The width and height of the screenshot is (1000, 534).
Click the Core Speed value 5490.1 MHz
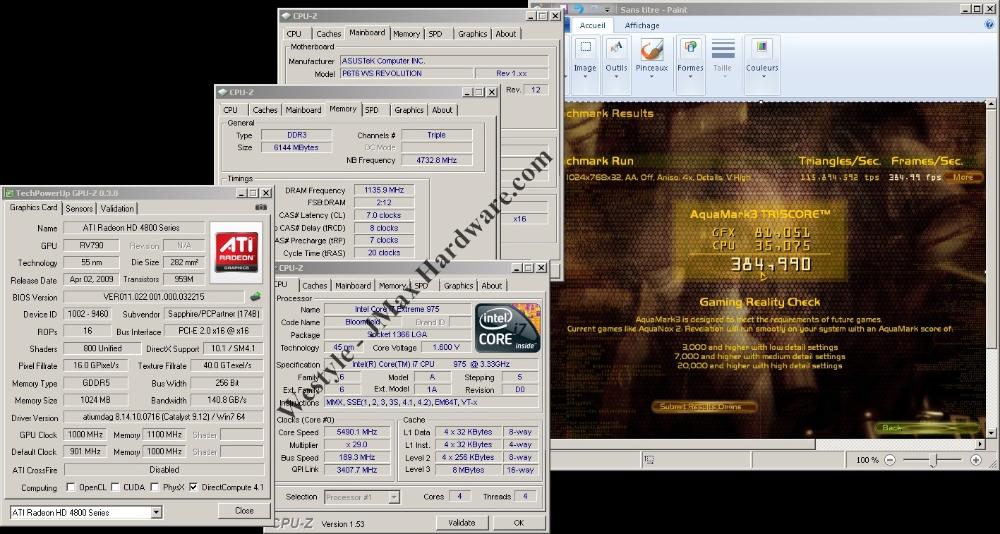point(357,432)
